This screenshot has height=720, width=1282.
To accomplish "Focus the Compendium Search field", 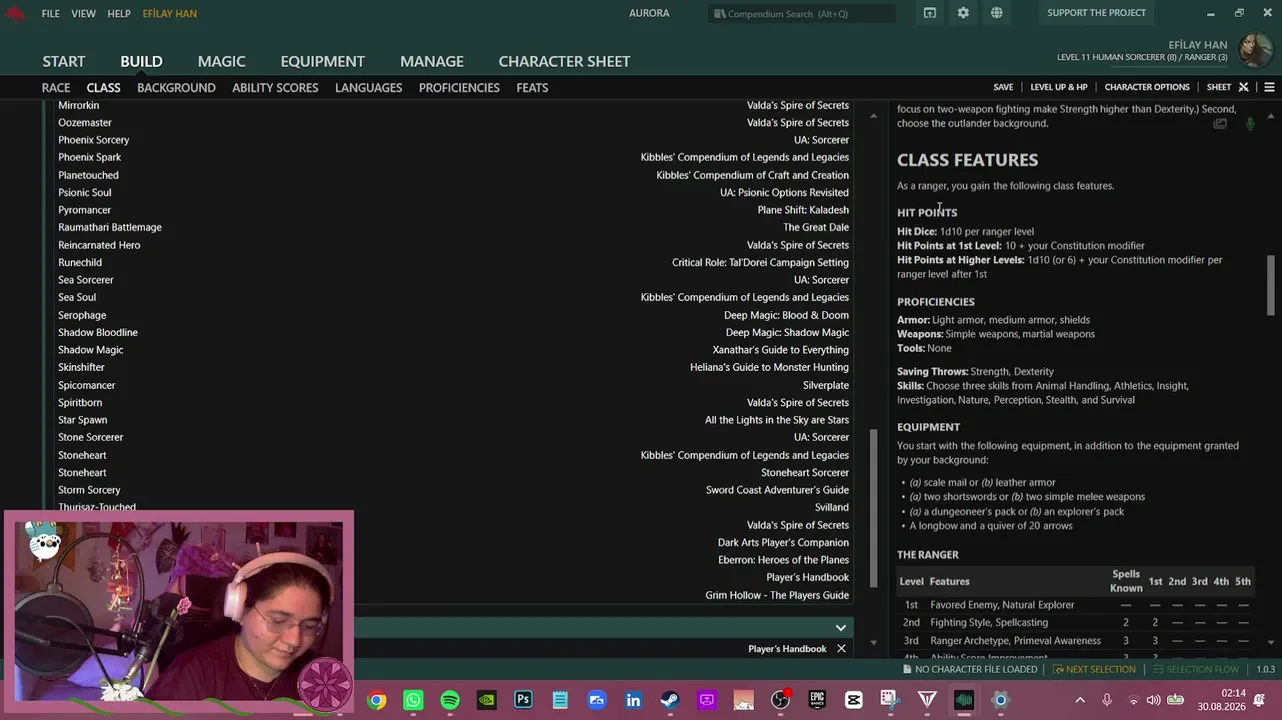I will [x=802, y=13].
